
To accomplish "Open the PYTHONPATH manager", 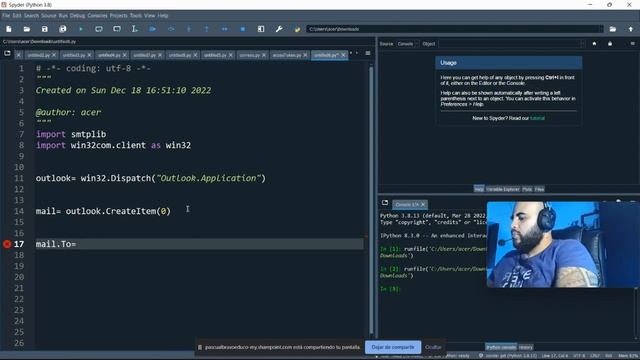I will coord(297,29).
